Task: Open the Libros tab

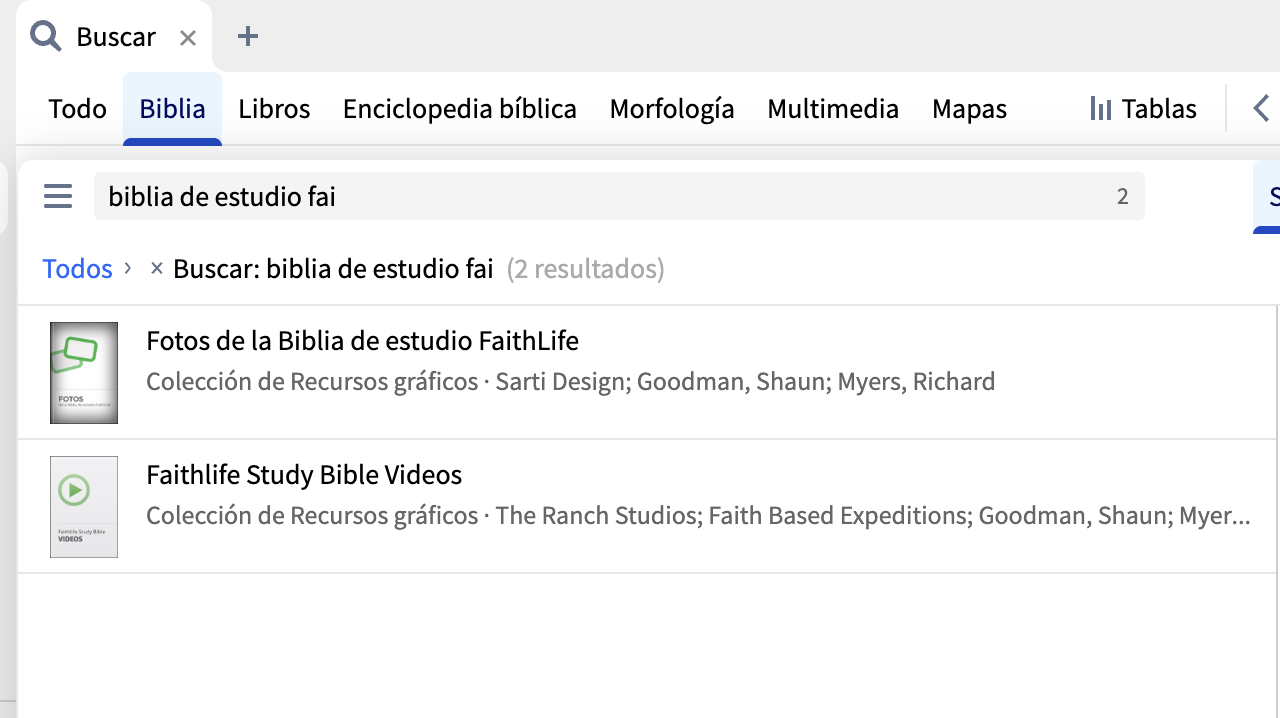Action: (274, 109)
